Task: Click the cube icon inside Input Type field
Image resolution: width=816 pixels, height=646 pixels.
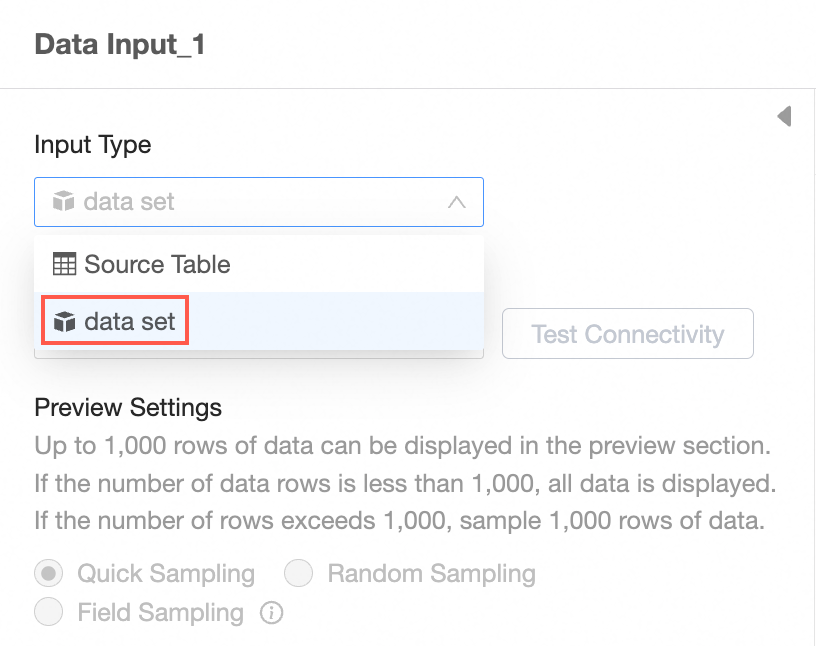Action: click(x=64, y=202)
